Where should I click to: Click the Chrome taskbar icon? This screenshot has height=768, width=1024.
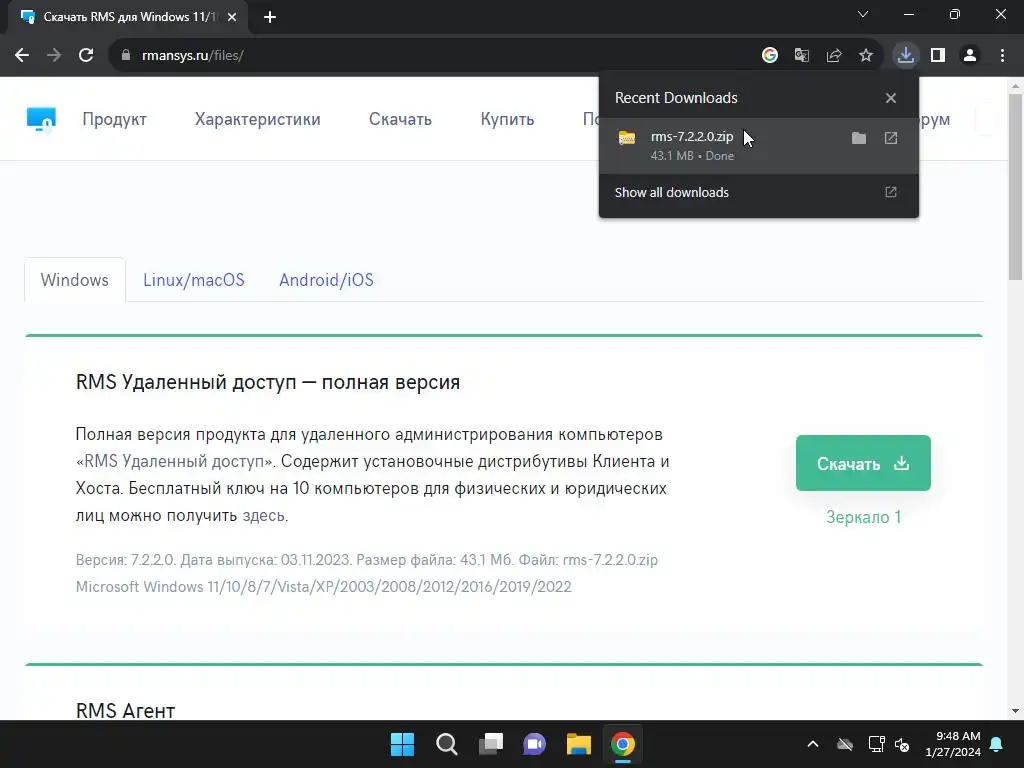(x=623, y=744)
